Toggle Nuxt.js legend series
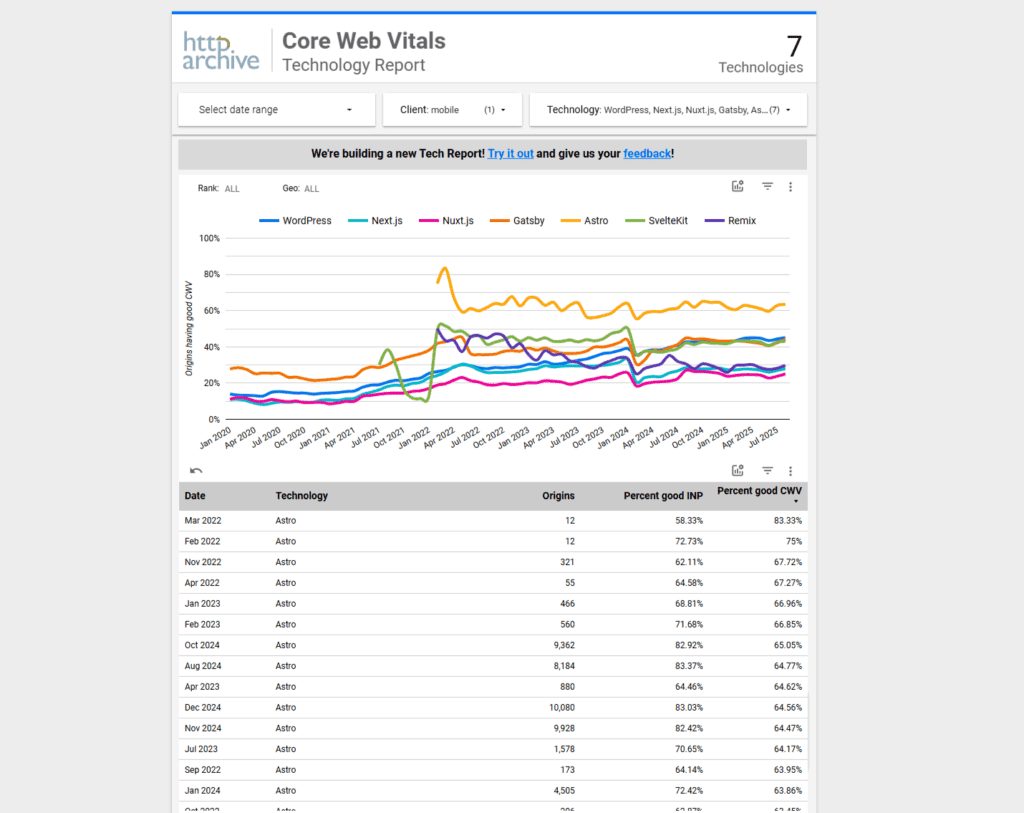Screen dimensions: 1024x813 (x=447, y=221)
